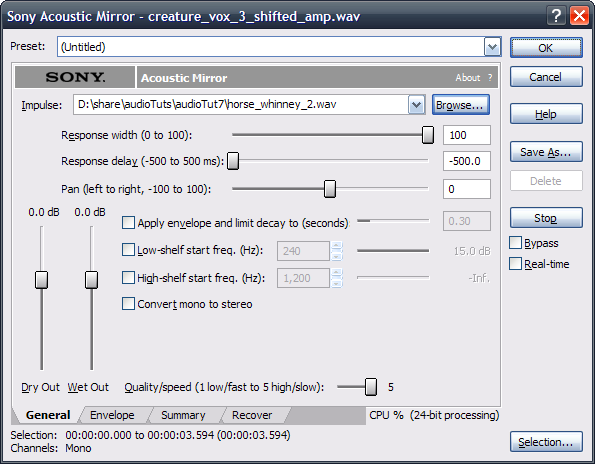This screenshot has height=464, width=595.
Task: Enable the Real-time checkbox
Action: pos(515,264)
